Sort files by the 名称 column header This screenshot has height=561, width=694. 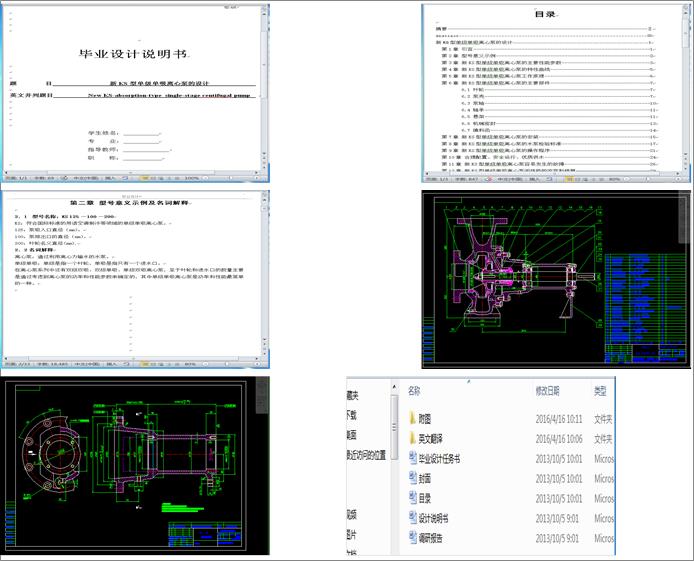pos(414,391)
